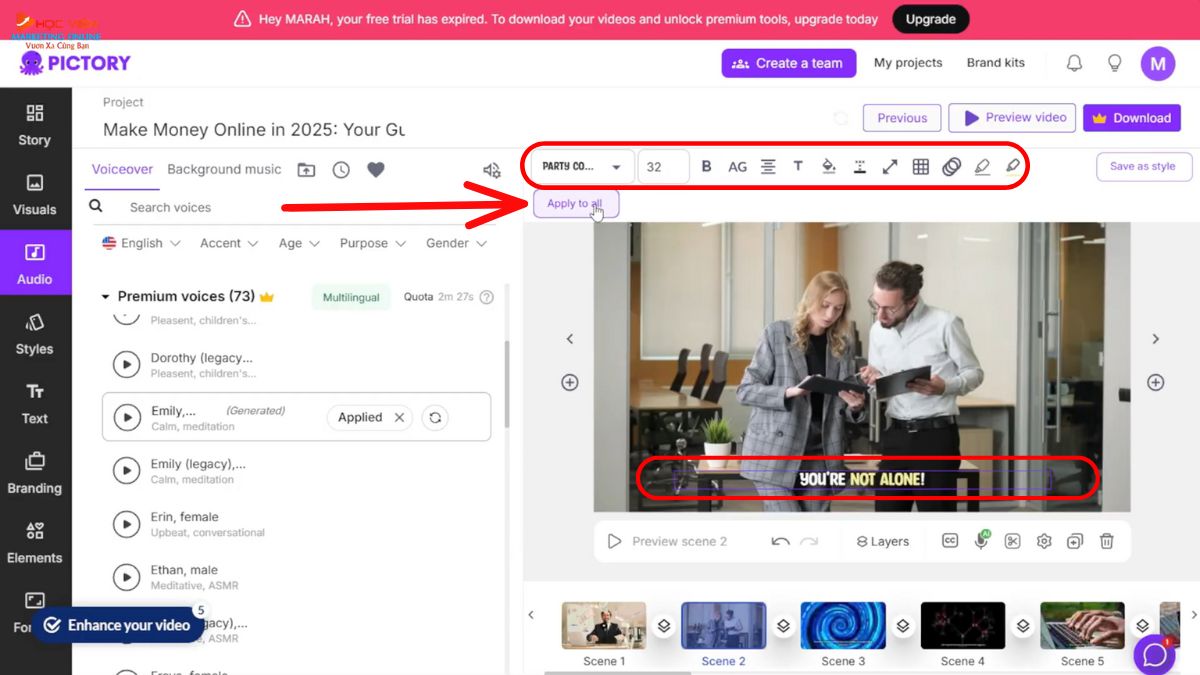Toggle voiceover mute speaker icon

[492, 170]
